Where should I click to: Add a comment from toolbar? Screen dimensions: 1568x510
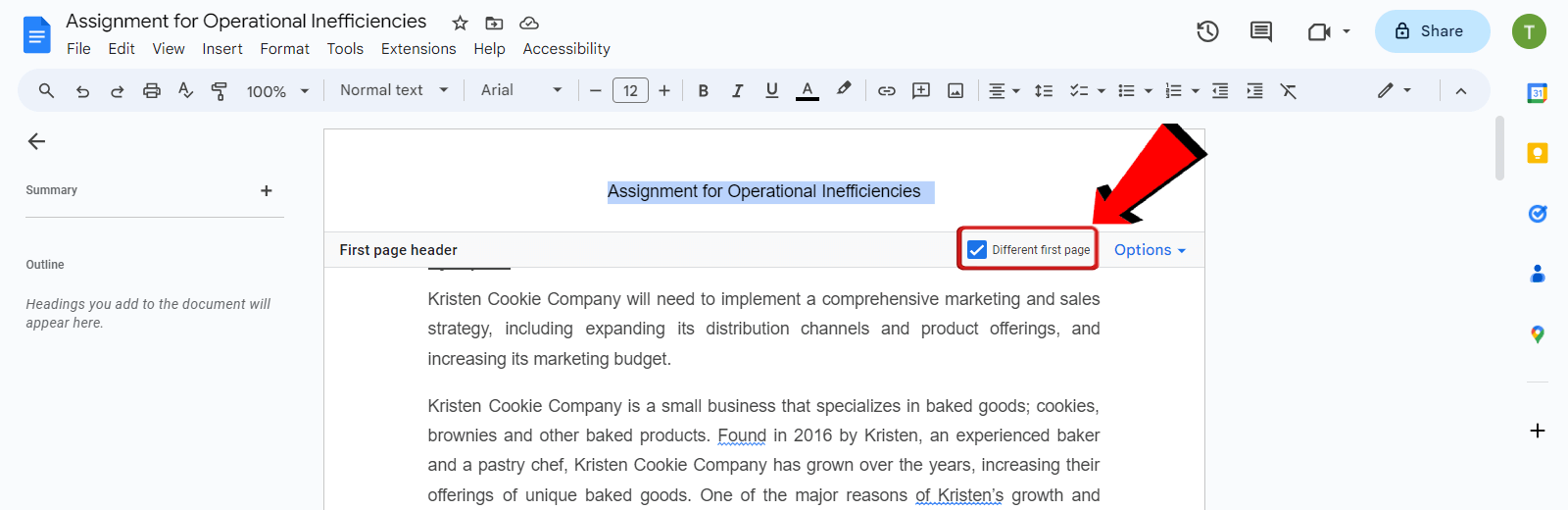(x=920, y=90)
